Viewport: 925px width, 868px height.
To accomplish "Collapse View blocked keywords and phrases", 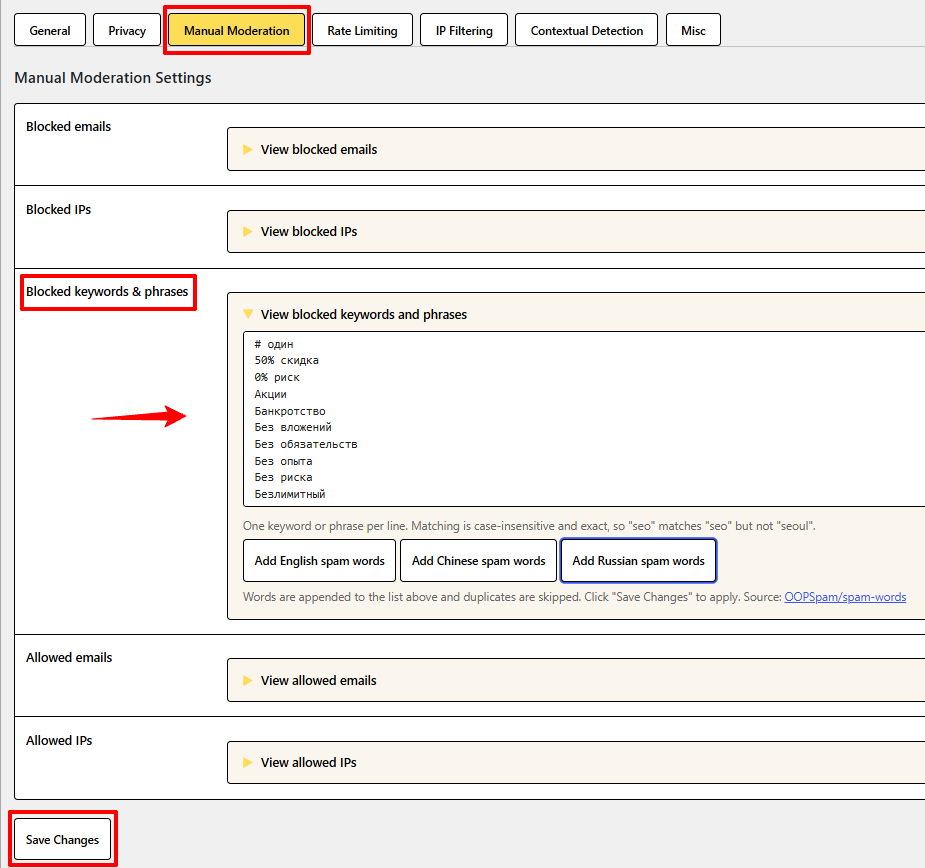I will (363, 315).
